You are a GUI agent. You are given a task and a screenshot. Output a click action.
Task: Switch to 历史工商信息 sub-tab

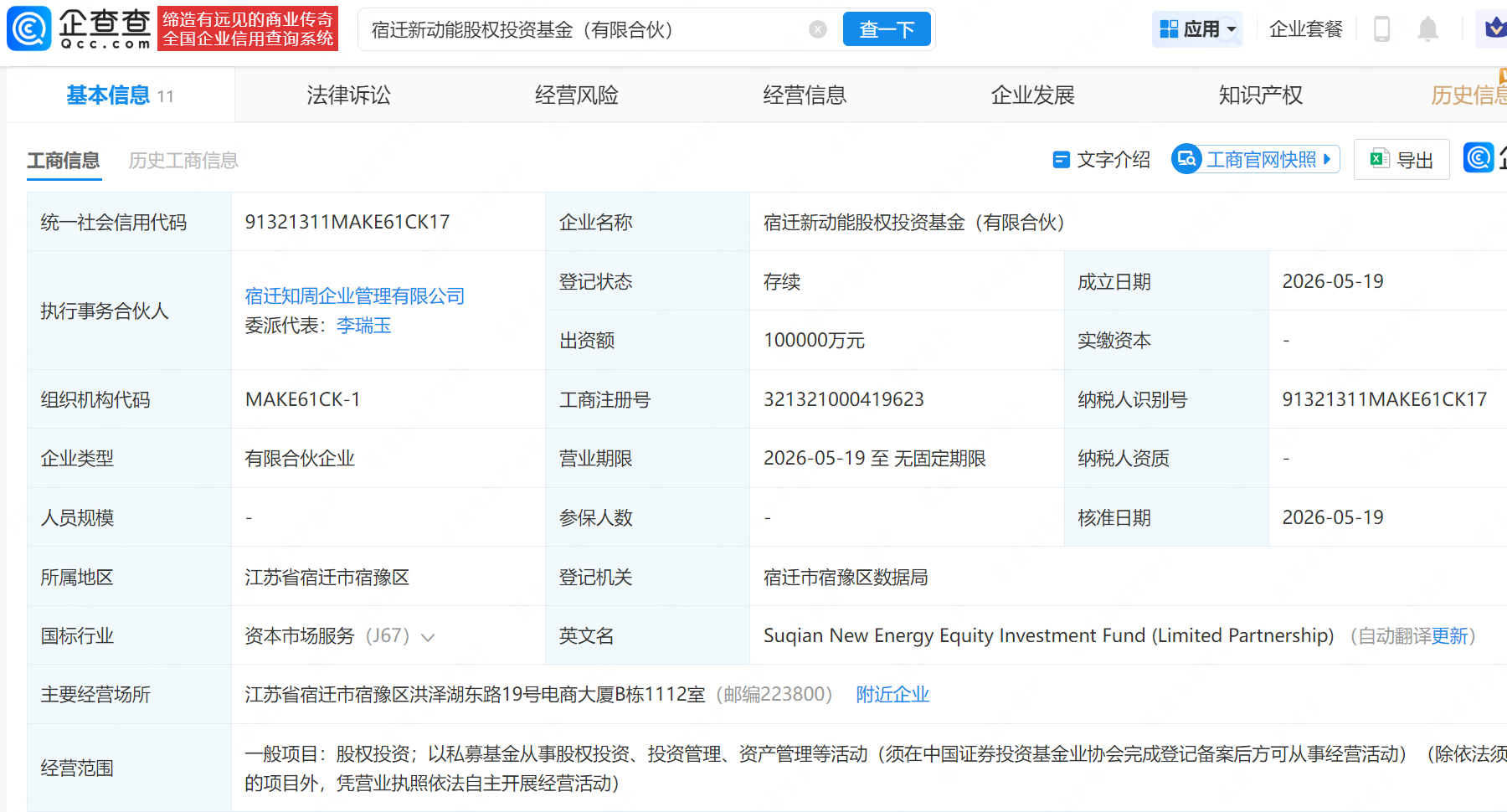183,160
